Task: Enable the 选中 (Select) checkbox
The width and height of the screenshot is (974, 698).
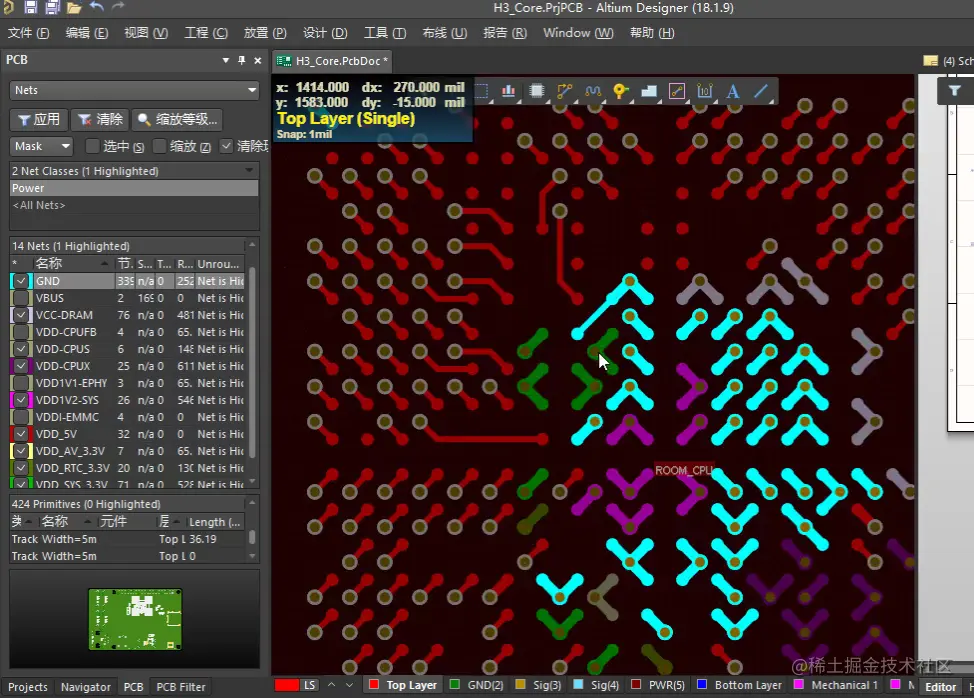Action: [x=92, y=146]
